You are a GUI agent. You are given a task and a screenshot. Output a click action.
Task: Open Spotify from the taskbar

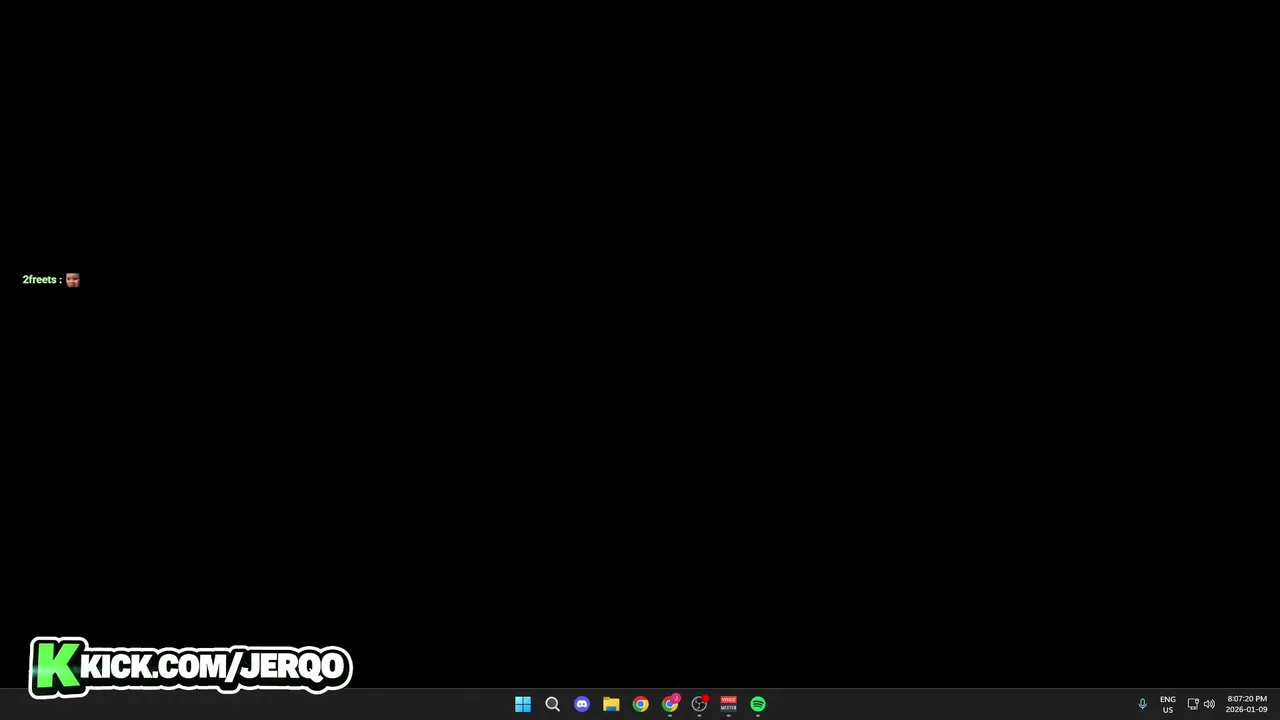pos(758,704)
